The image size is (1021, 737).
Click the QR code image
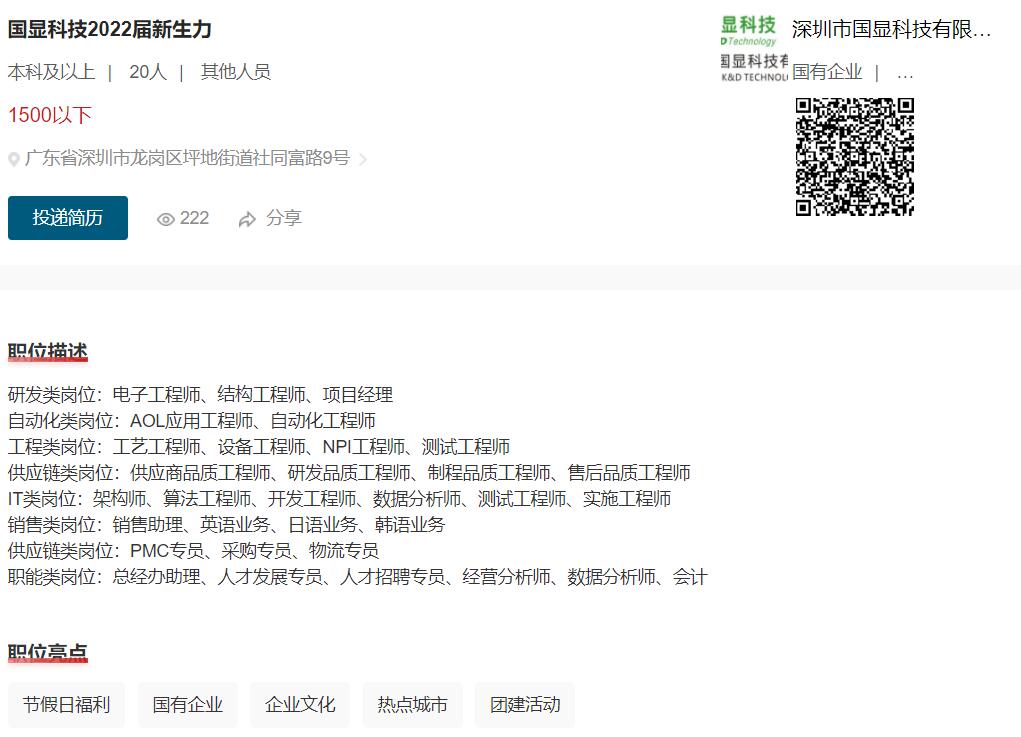coord(854,156)
